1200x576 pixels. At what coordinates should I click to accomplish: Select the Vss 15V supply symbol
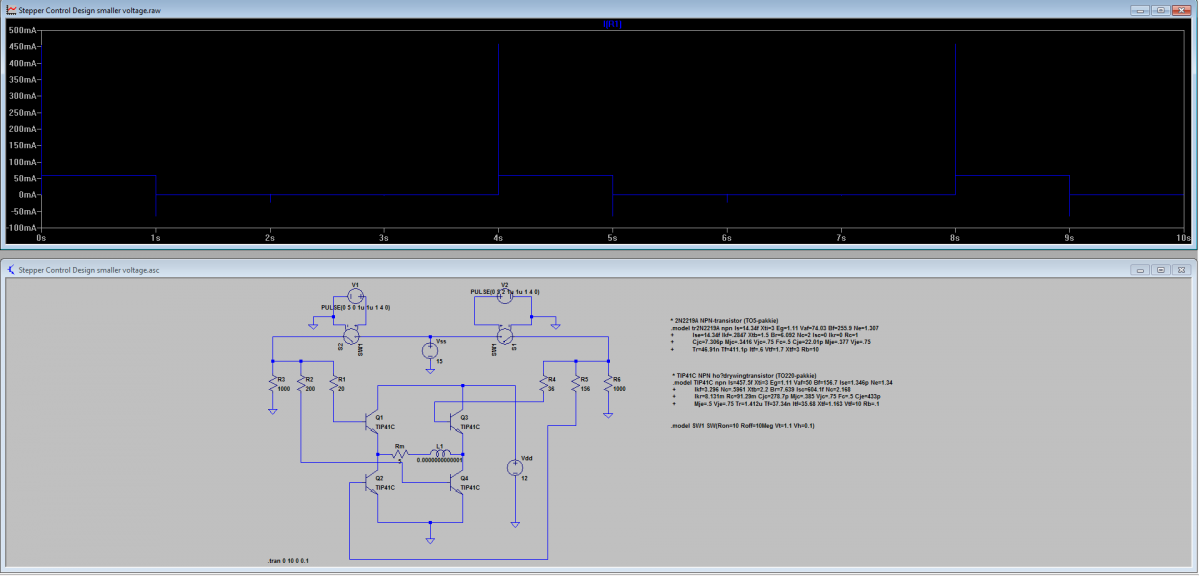point(429,350)
